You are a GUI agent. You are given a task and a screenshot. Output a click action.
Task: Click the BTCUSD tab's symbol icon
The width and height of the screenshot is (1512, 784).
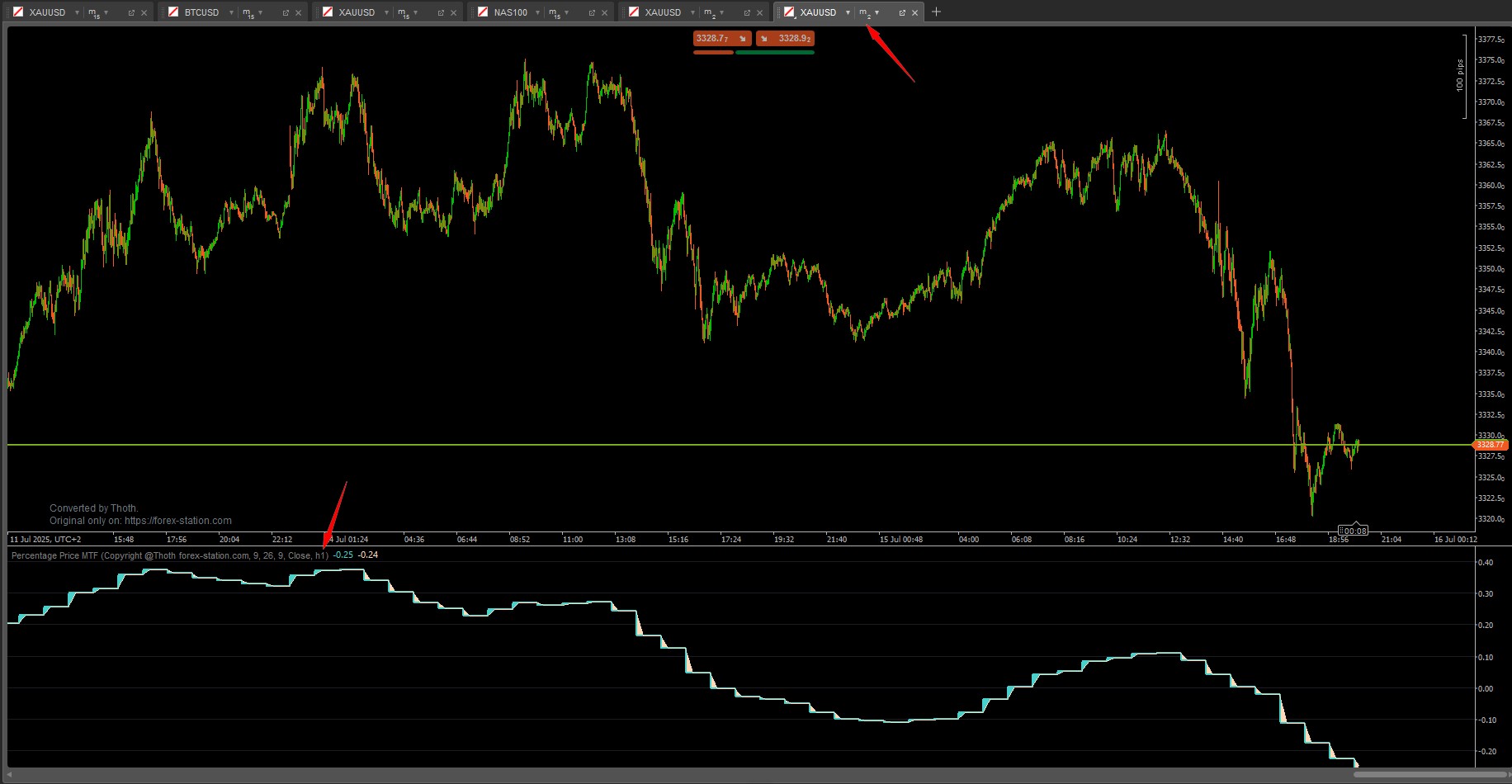173,12
